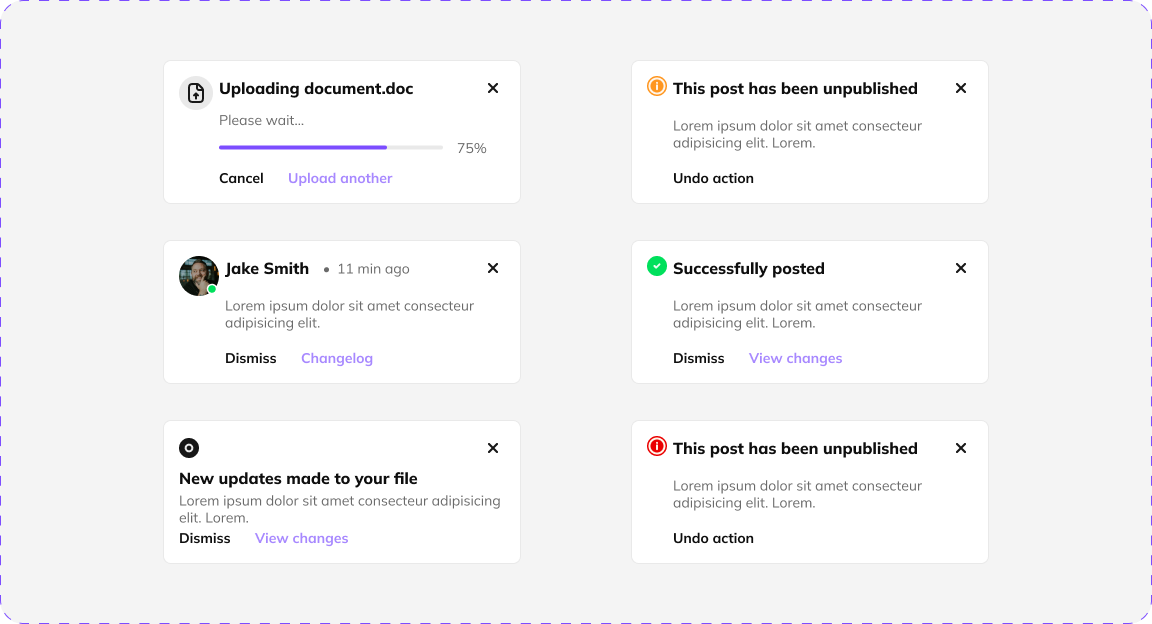Click the online status dot on Jake's avatar
The width and height of the screenshot is (1152, 624).
[x=212, y=290]
